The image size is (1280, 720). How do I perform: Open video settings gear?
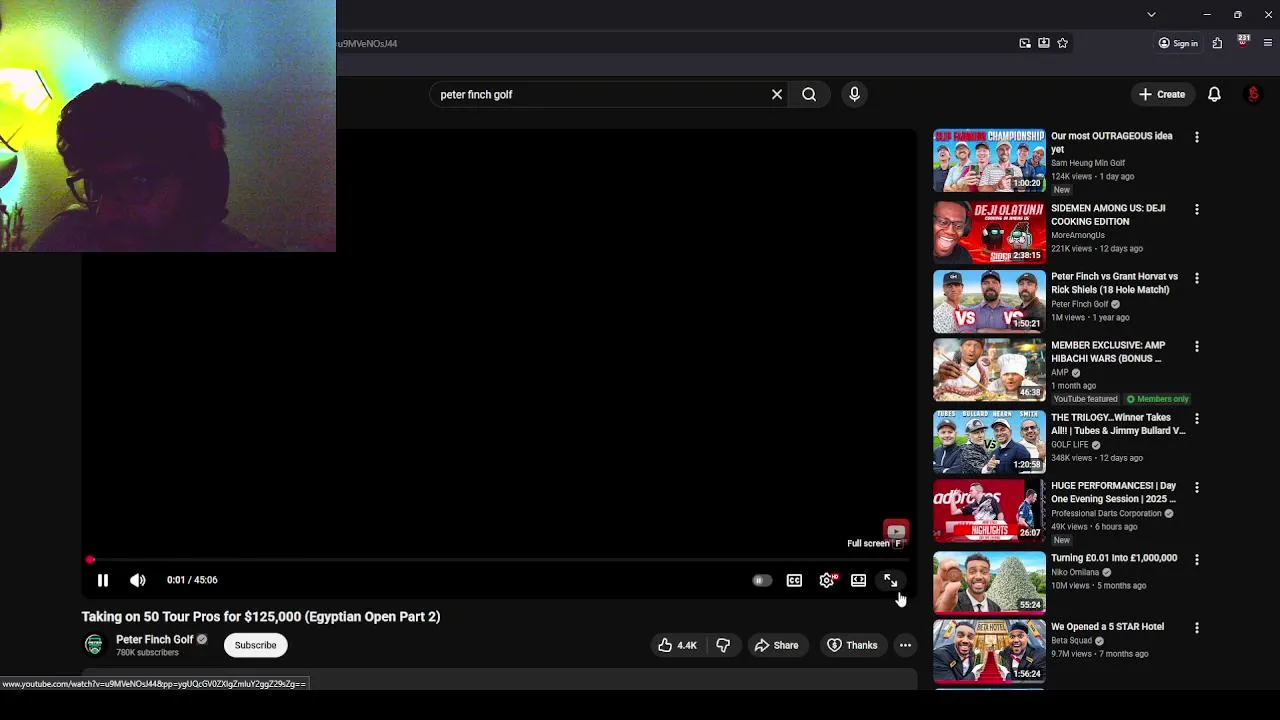[x=827, y=580]
